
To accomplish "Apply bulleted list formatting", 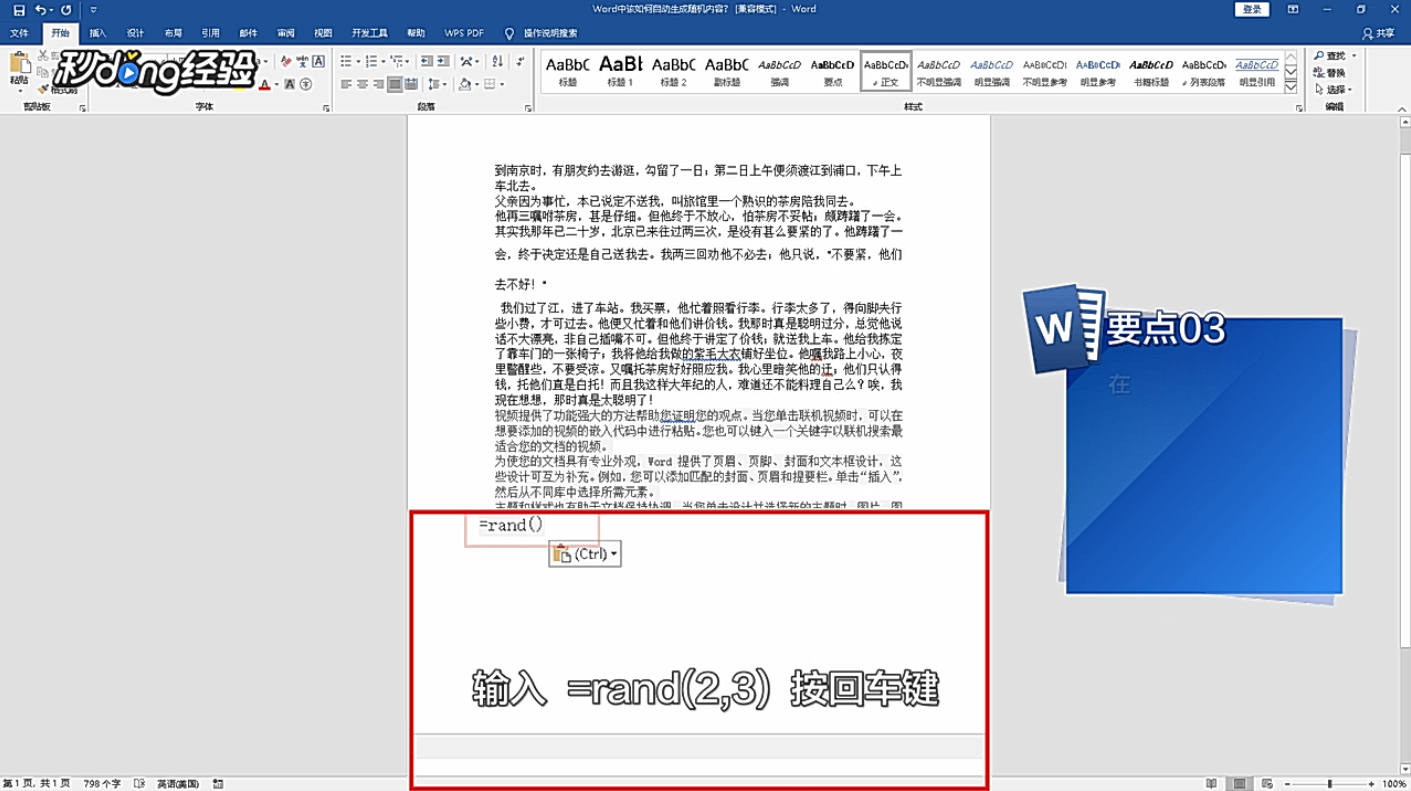I will [345, 60].
